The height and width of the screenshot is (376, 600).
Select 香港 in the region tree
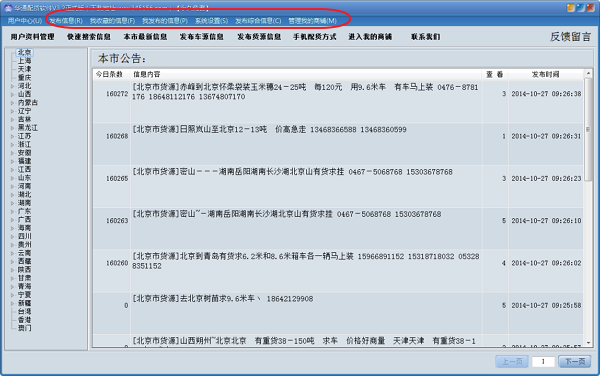coord(24,320)
